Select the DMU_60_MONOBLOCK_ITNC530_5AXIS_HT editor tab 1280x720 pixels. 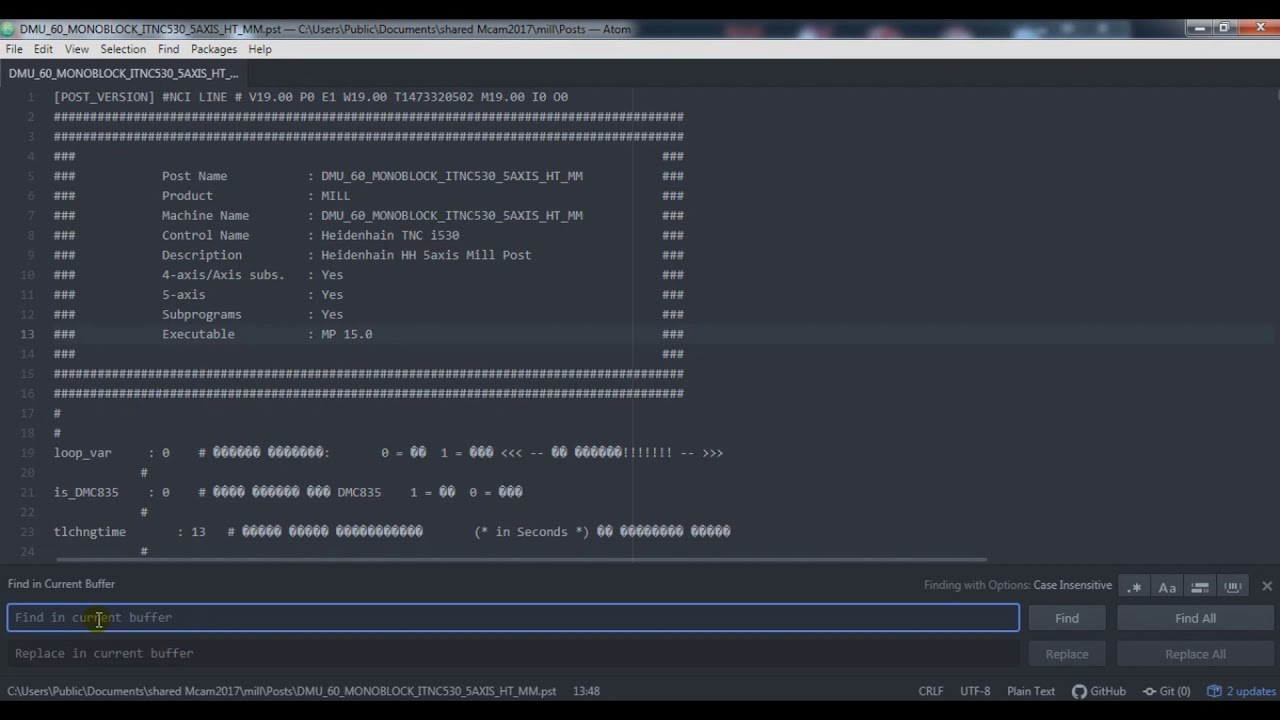[124, 73]
